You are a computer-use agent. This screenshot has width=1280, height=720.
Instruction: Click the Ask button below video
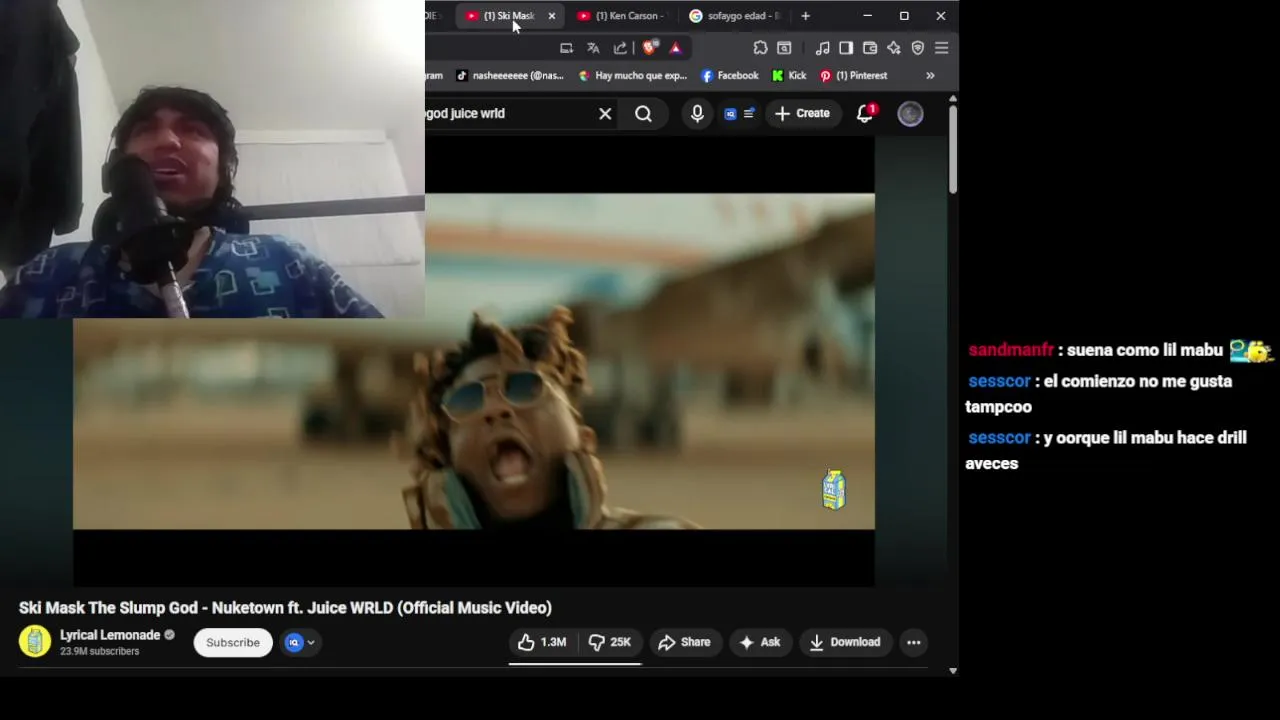(759, 642)
